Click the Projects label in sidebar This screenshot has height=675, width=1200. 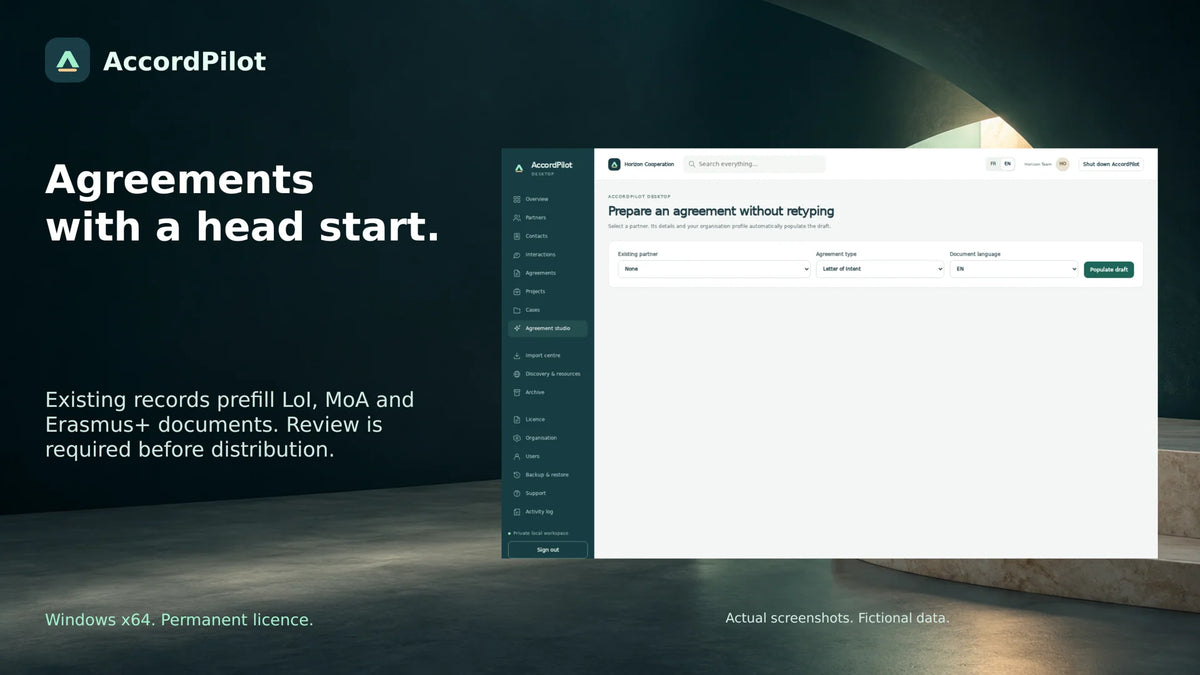pos(536,292)
